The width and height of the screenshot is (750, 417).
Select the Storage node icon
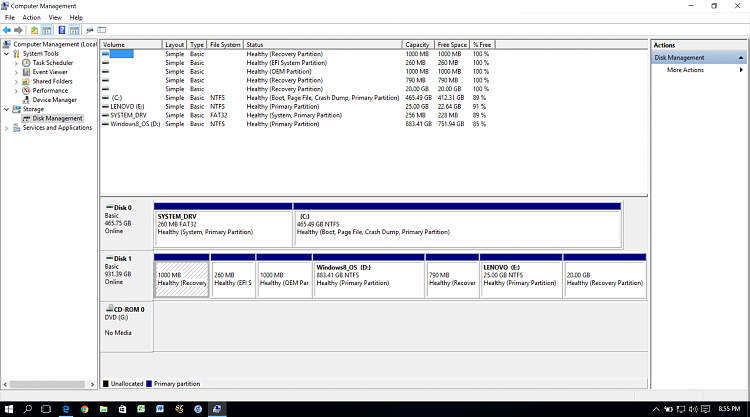pyautogui.click(x=17, y=109)
